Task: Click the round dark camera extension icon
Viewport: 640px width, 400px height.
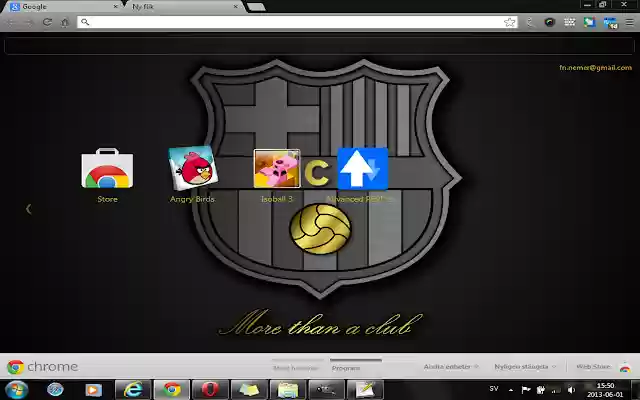Action: 549,22
